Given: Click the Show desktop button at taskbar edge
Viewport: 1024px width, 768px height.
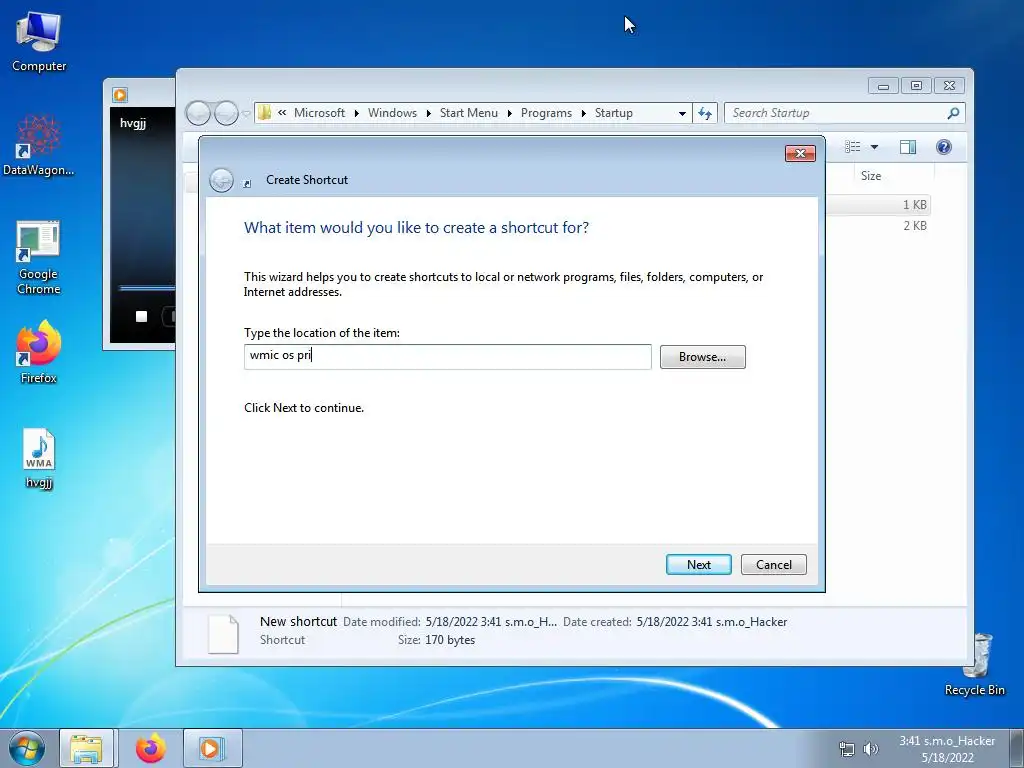Looking at the screenshot, I should coord(1017,748).
